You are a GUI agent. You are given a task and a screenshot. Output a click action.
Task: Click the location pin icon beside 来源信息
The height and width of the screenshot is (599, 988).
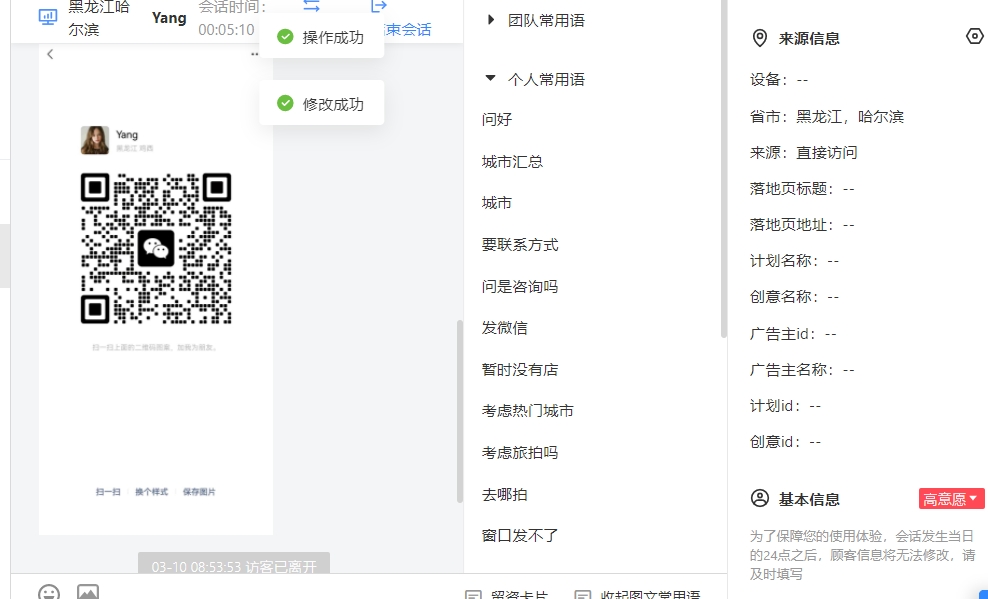tap(760, 38)
